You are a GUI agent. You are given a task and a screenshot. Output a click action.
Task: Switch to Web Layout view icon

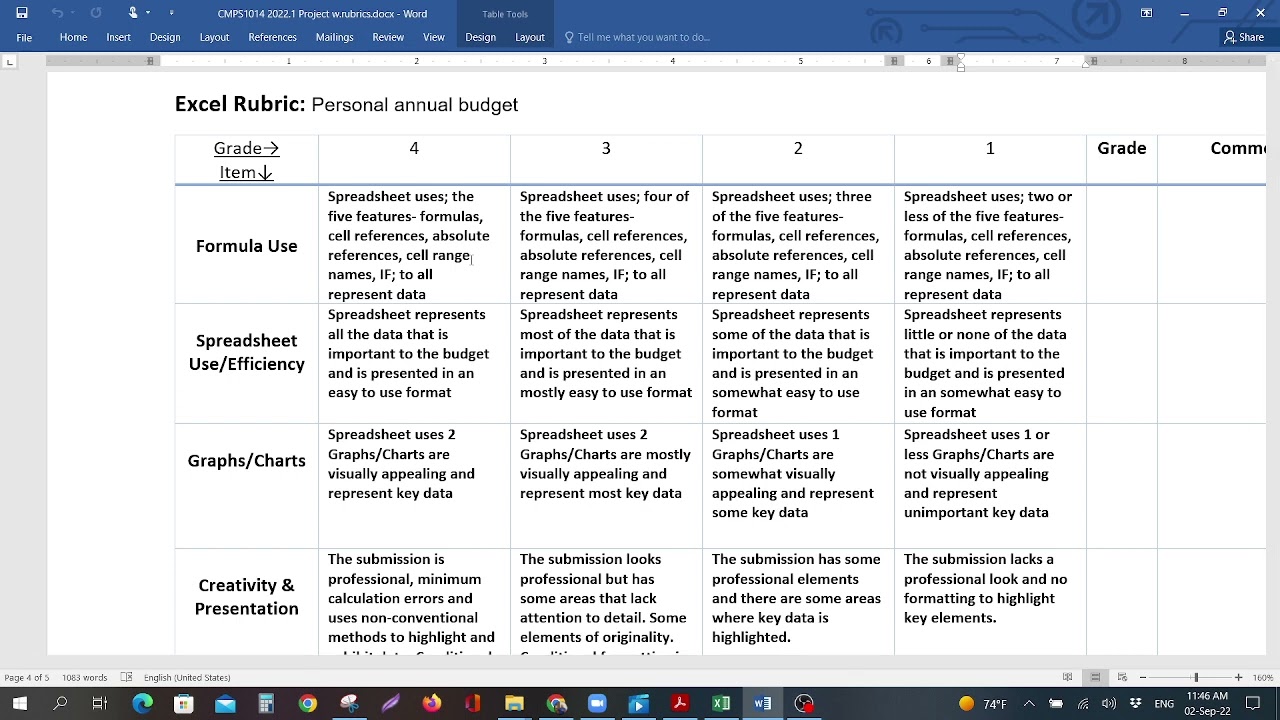tap(1122, 677)
